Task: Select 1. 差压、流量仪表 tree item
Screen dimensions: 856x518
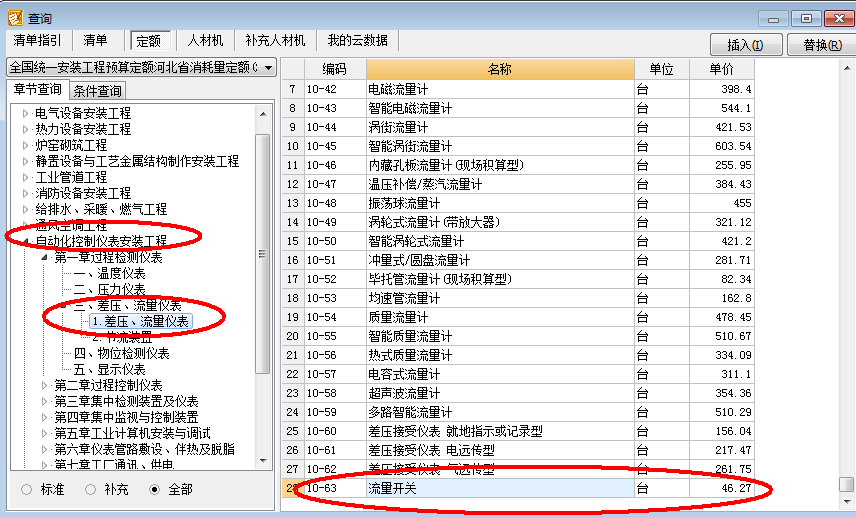Action: 140,321
